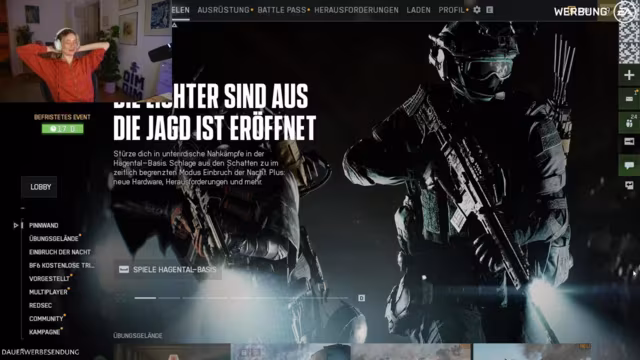Open the chat speech bubble icon
Screen dimensions: 640x360
(629, 165)
